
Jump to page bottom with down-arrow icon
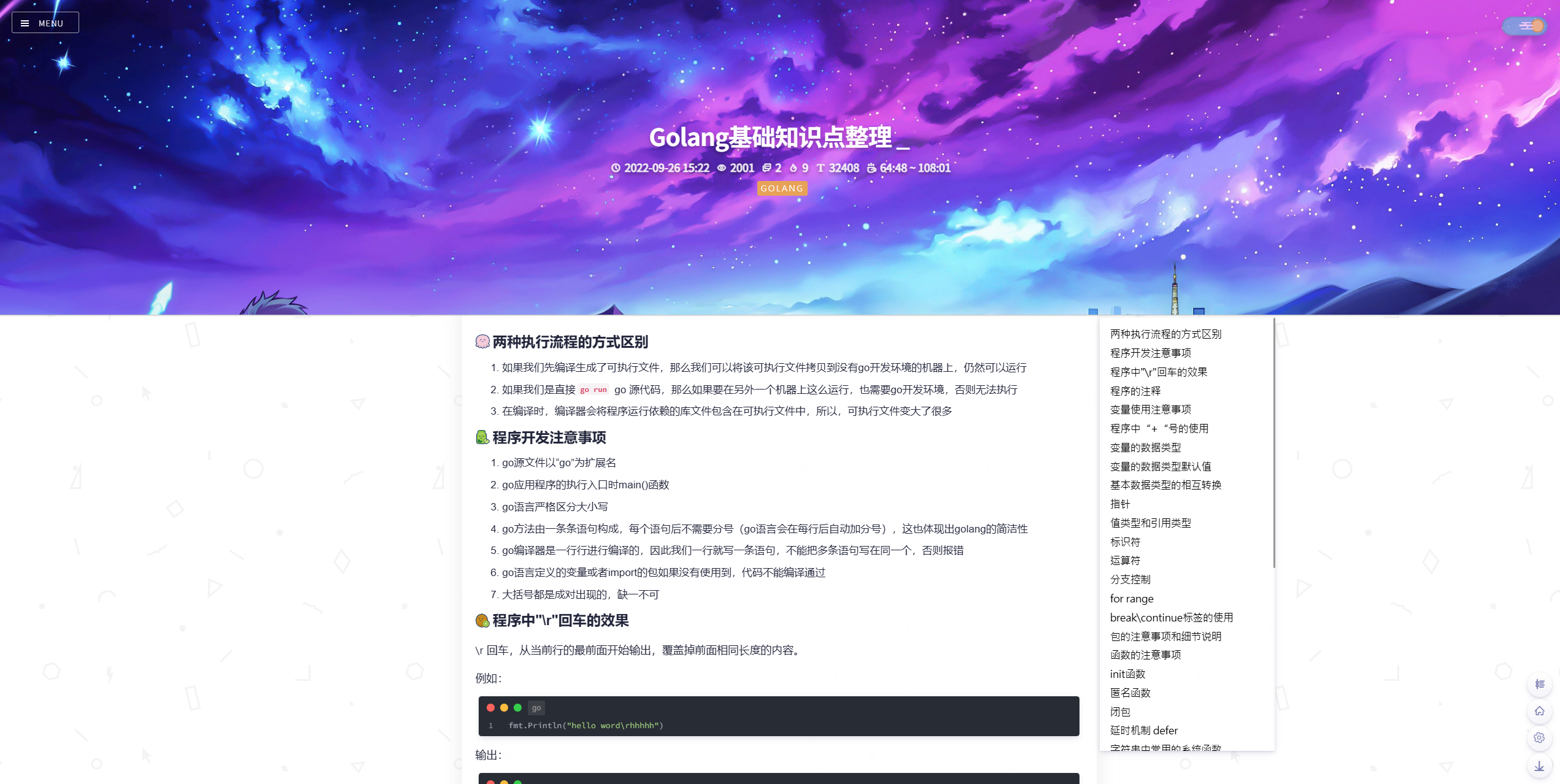[1539, 766]
